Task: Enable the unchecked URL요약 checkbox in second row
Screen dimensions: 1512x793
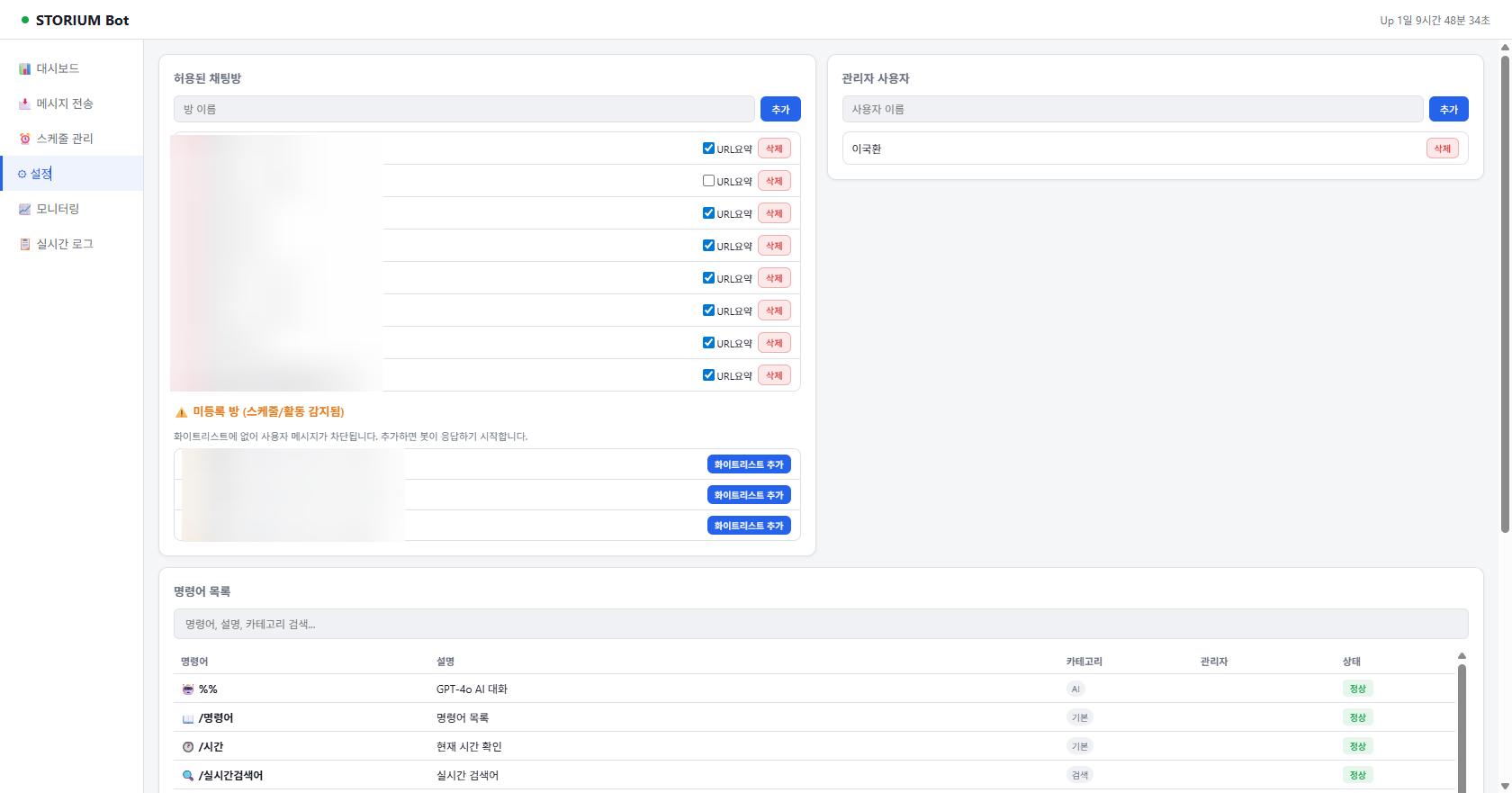Action: click(x=708, y=181)
